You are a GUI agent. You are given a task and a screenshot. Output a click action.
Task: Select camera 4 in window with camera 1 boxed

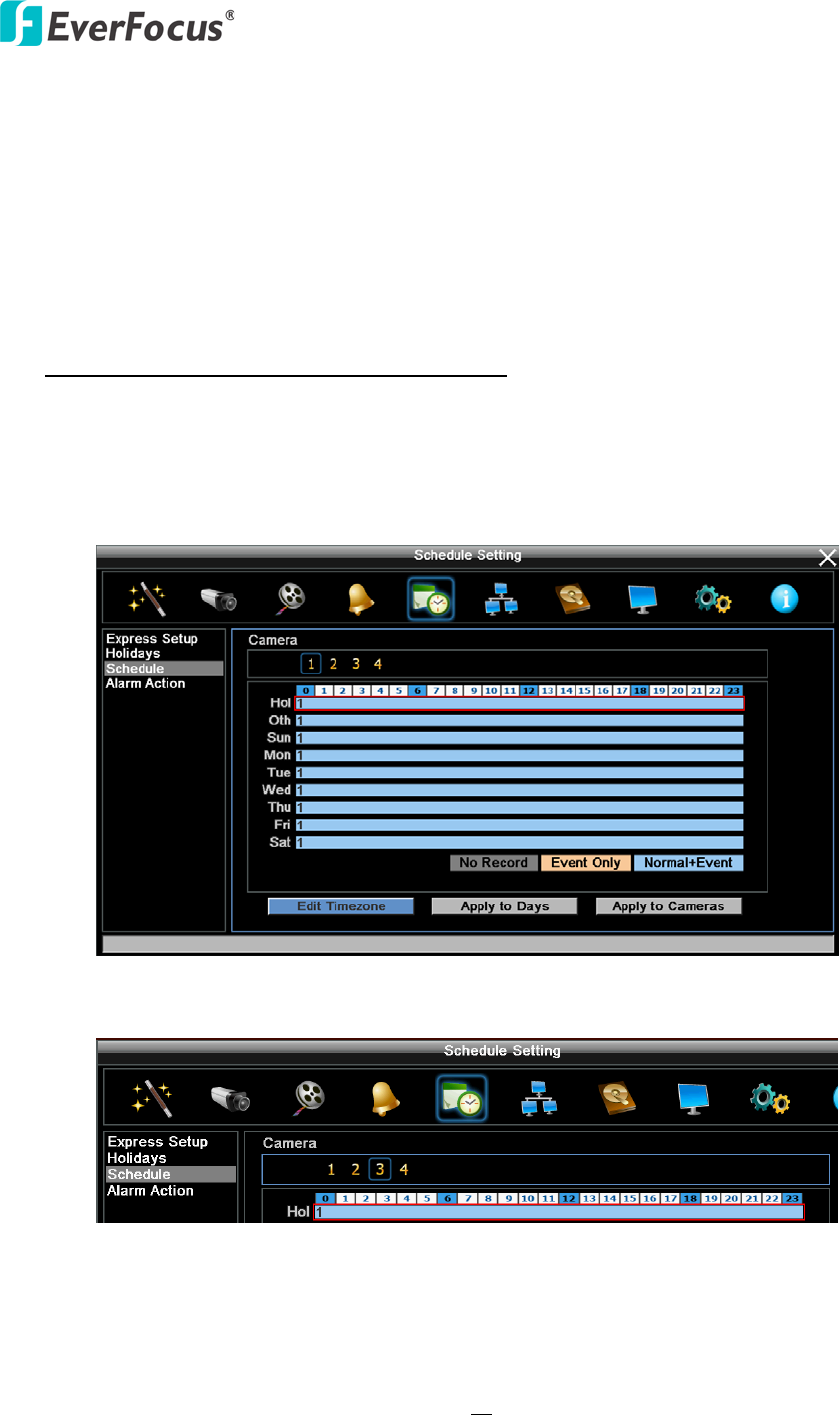377,663
